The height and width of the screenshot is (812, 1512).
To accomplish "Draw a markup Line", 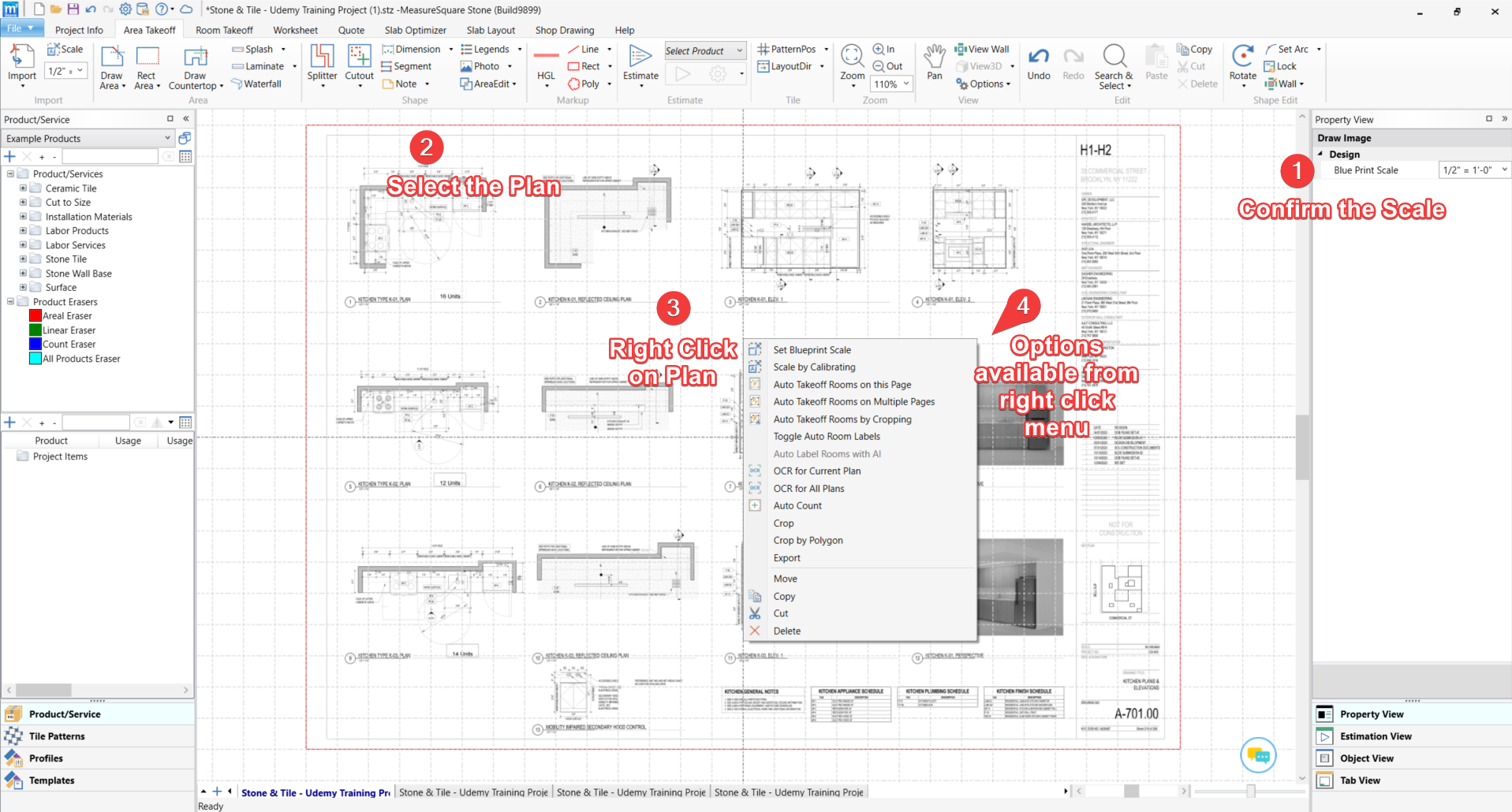I will [x=584, y=49].
